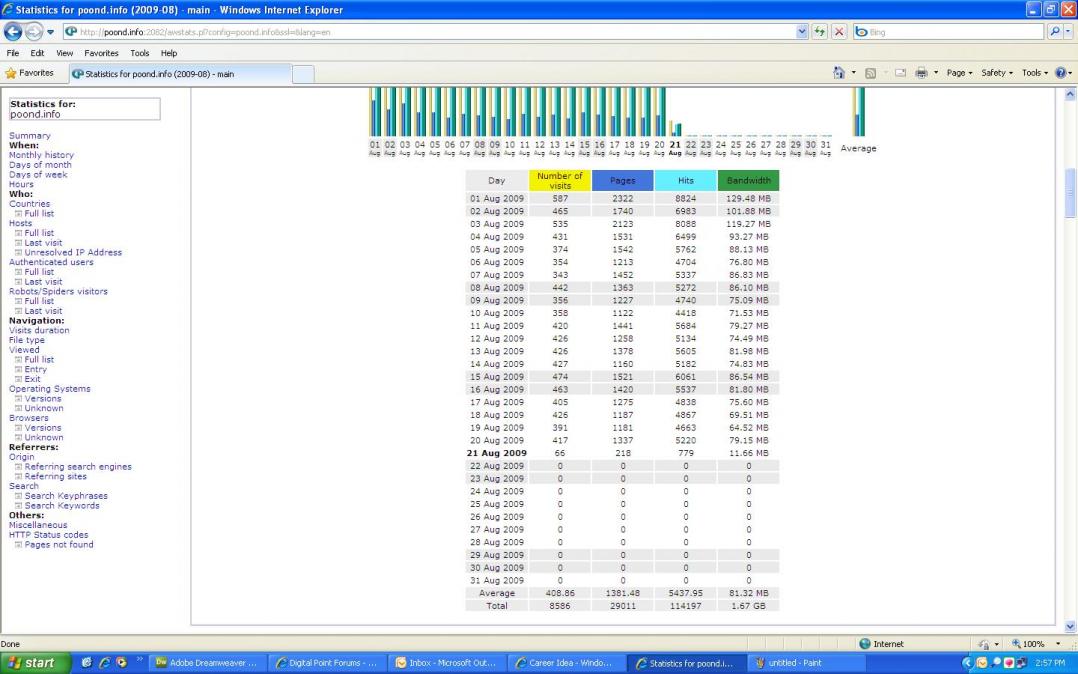This screenshot has height=674, width=1078.
Task: Open the Hours link
Action: (21, 184)
